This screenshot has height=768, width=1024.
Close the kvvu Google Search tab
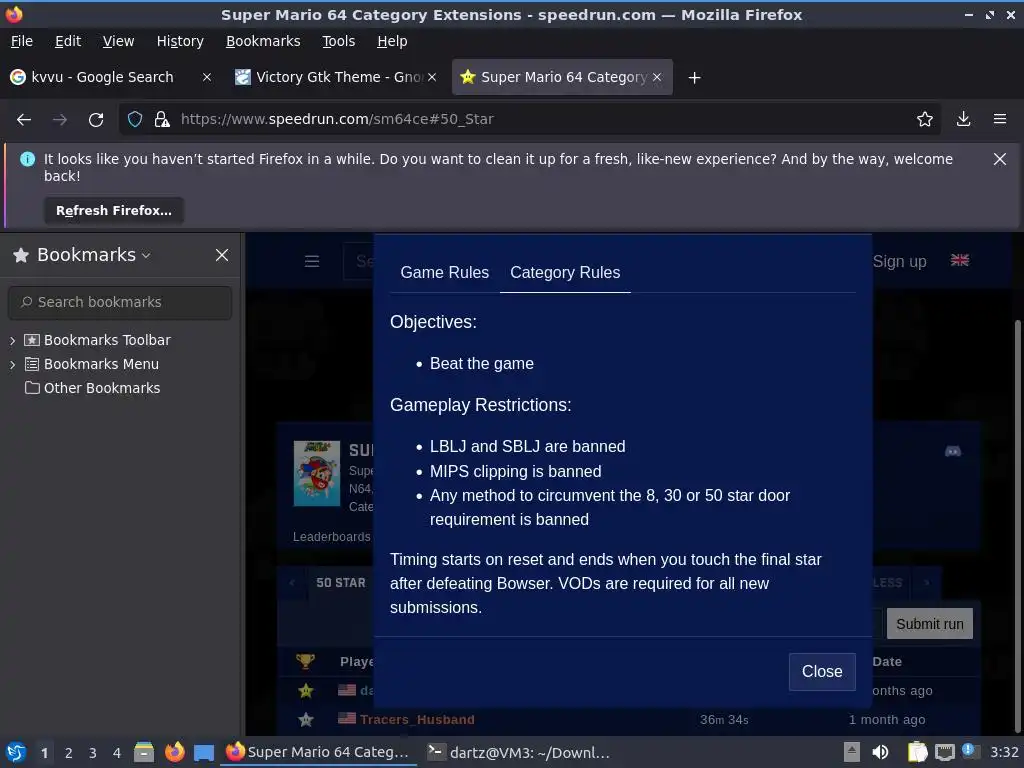point(206,77)
